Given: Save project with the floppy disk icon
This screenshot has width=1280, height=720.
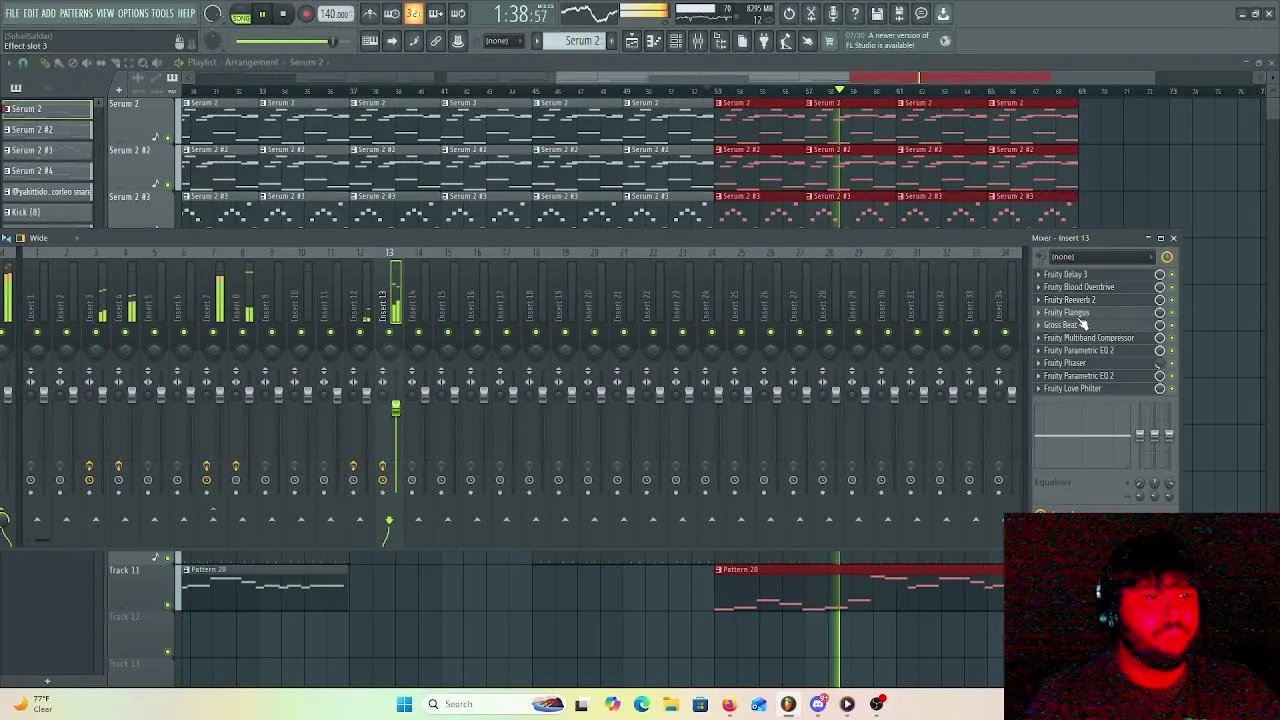Looking at the screenshot, I should pyautogui.click(x=877, y=14).
